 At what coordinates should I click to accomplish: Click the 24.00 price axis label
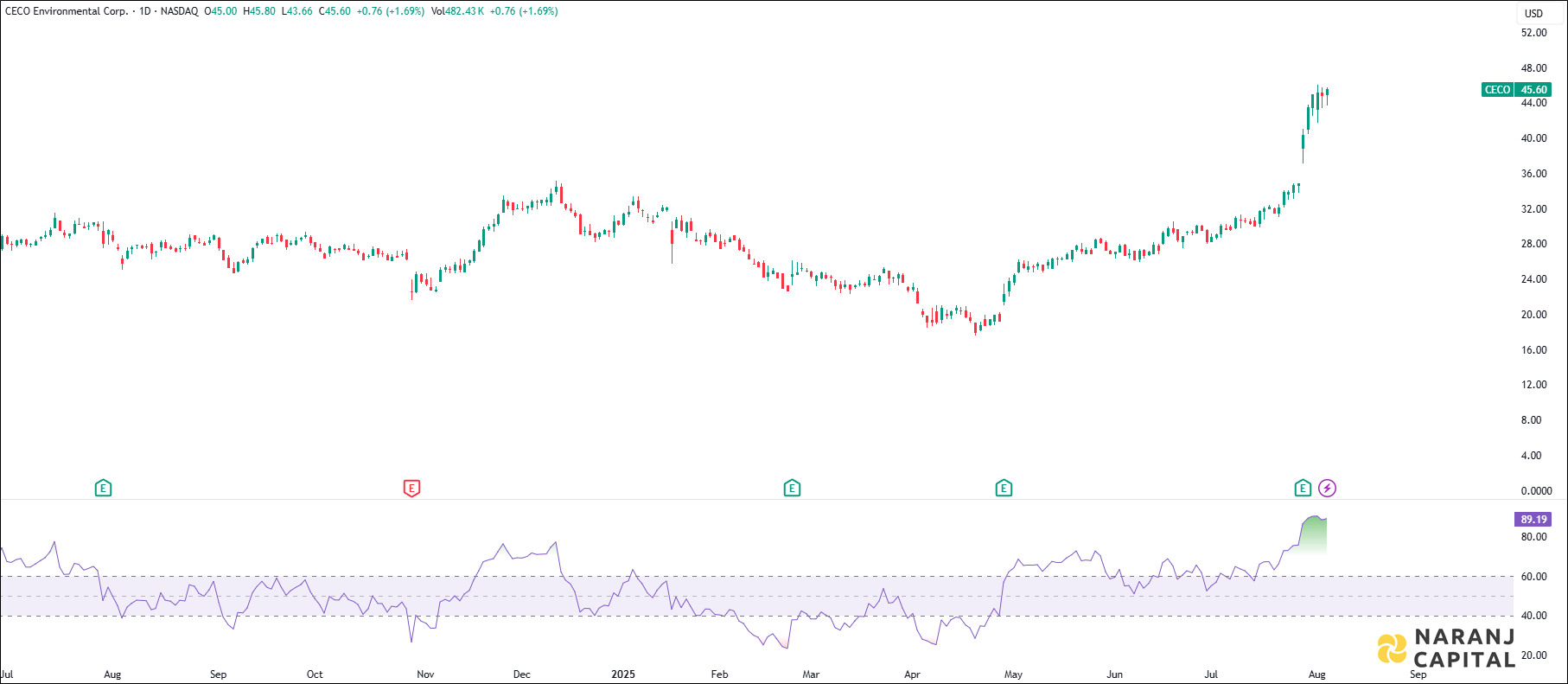1534,279
